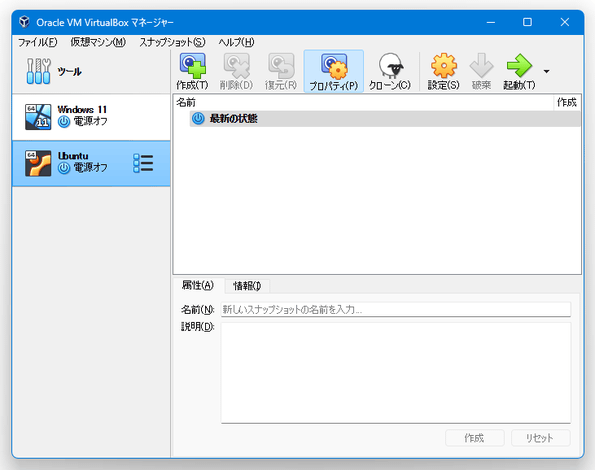Click the リセット button

540,438
